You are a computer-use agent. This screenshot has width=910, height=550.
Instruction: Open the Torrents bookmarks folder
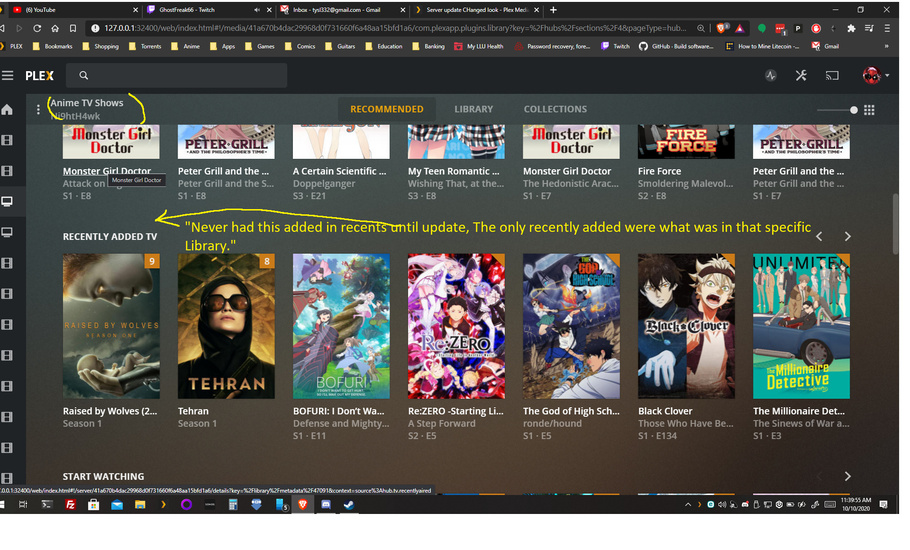pyautogui.click(x=145, y=46)
